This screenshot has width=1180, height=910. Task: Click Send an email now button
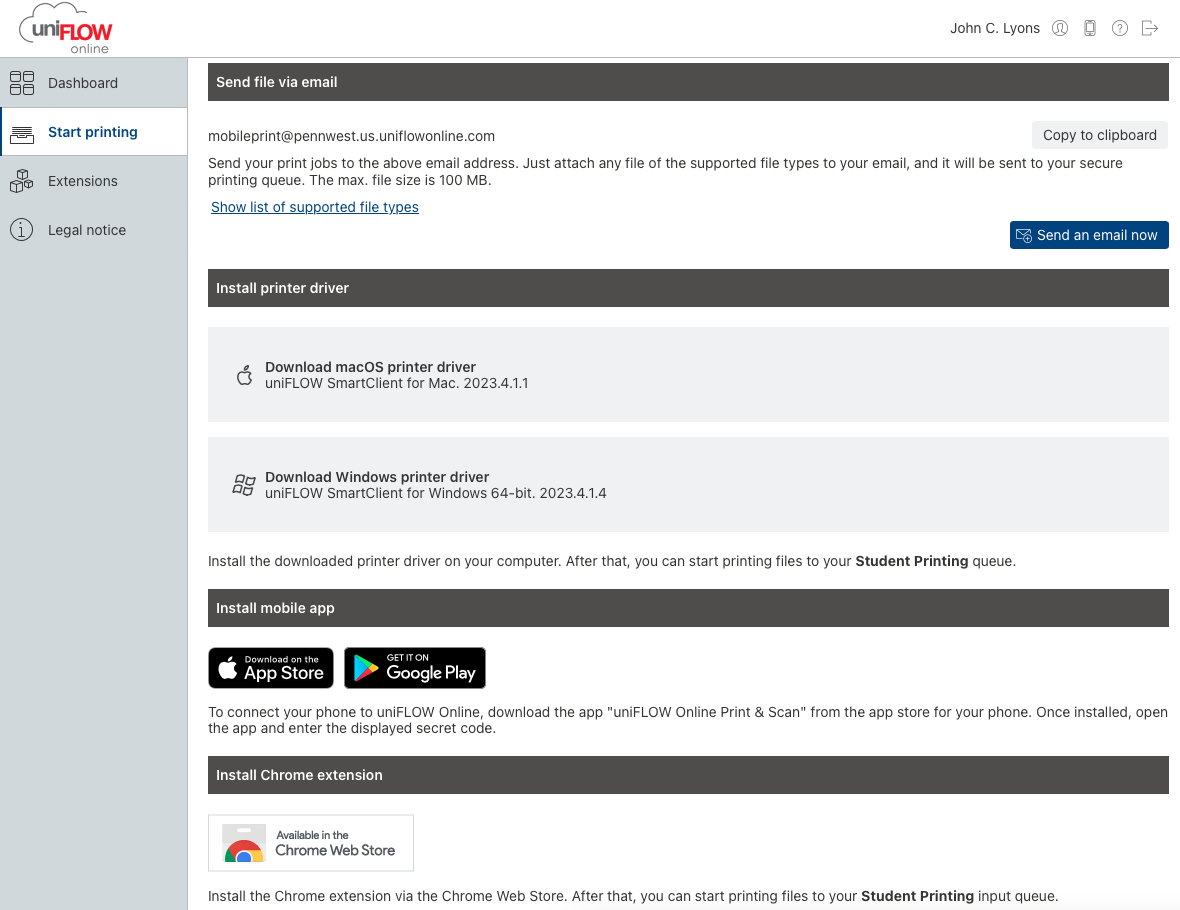[1089, 235]
